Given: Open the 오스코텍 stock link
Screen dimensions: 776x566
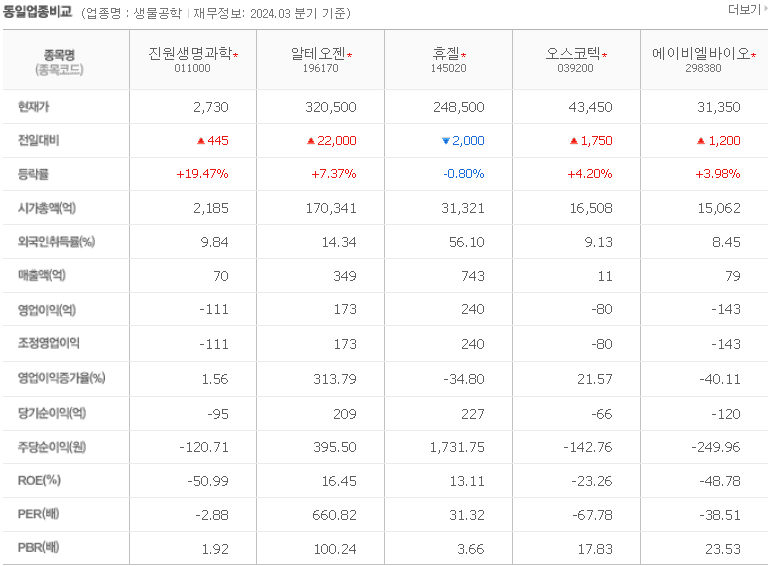Looking at the screenshot, I should click(573, 53).
